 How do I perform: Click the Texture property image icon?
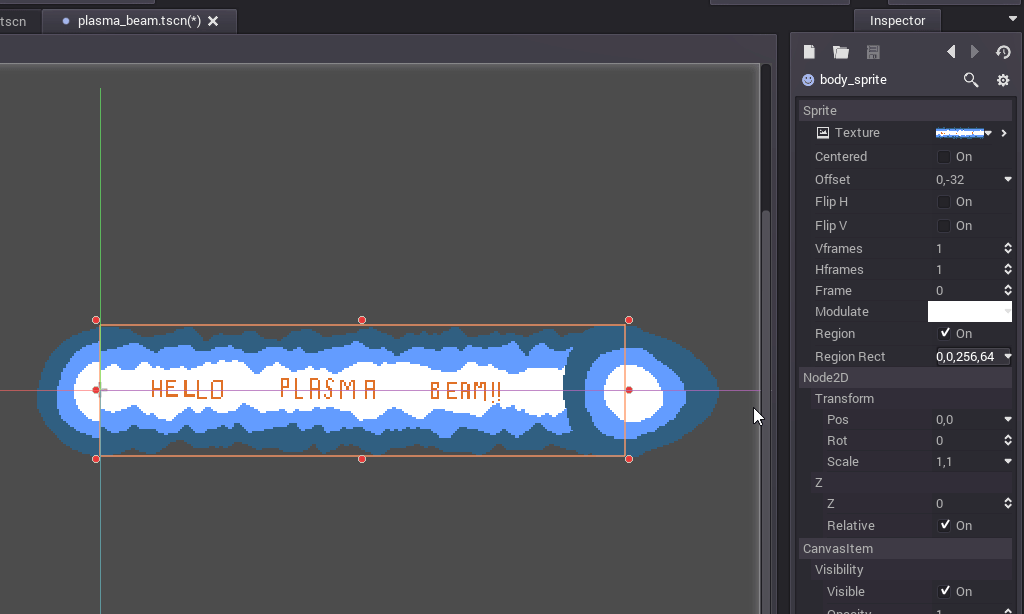tap(823, 133)
